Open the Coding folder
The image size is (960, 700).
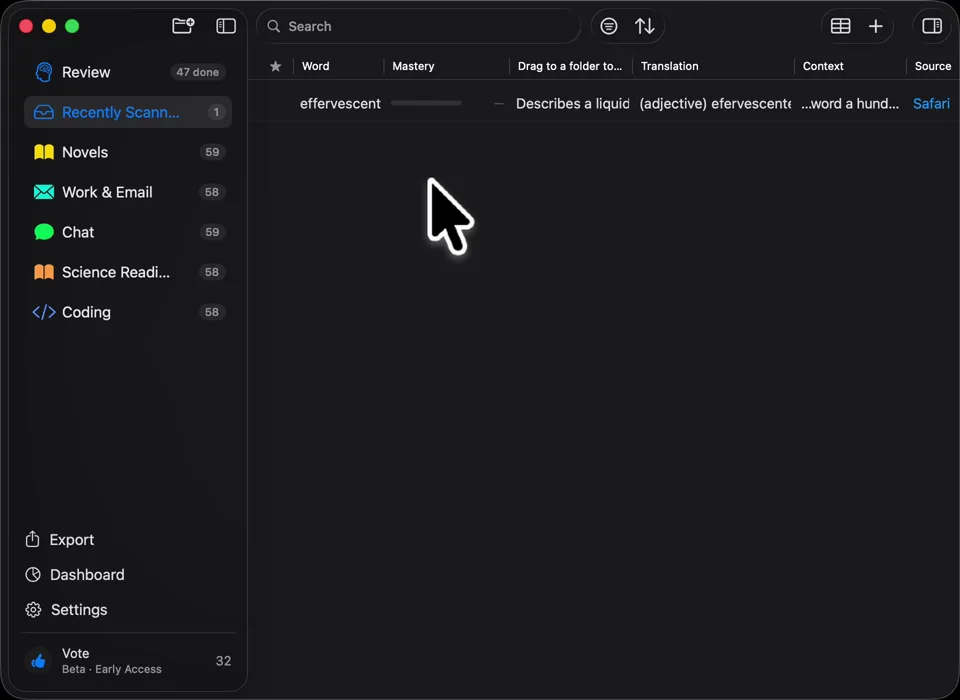tap(128, 312)
